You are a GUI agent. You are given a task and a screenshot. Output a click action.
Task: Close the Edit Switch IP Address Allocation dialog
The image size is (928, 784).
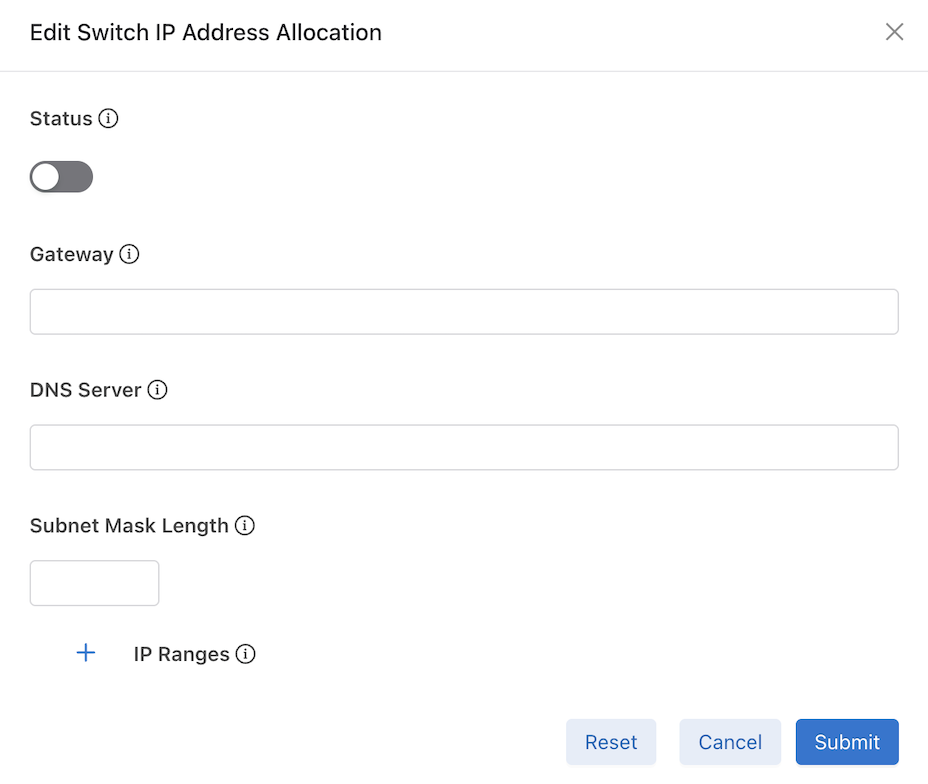coord(894,32)
